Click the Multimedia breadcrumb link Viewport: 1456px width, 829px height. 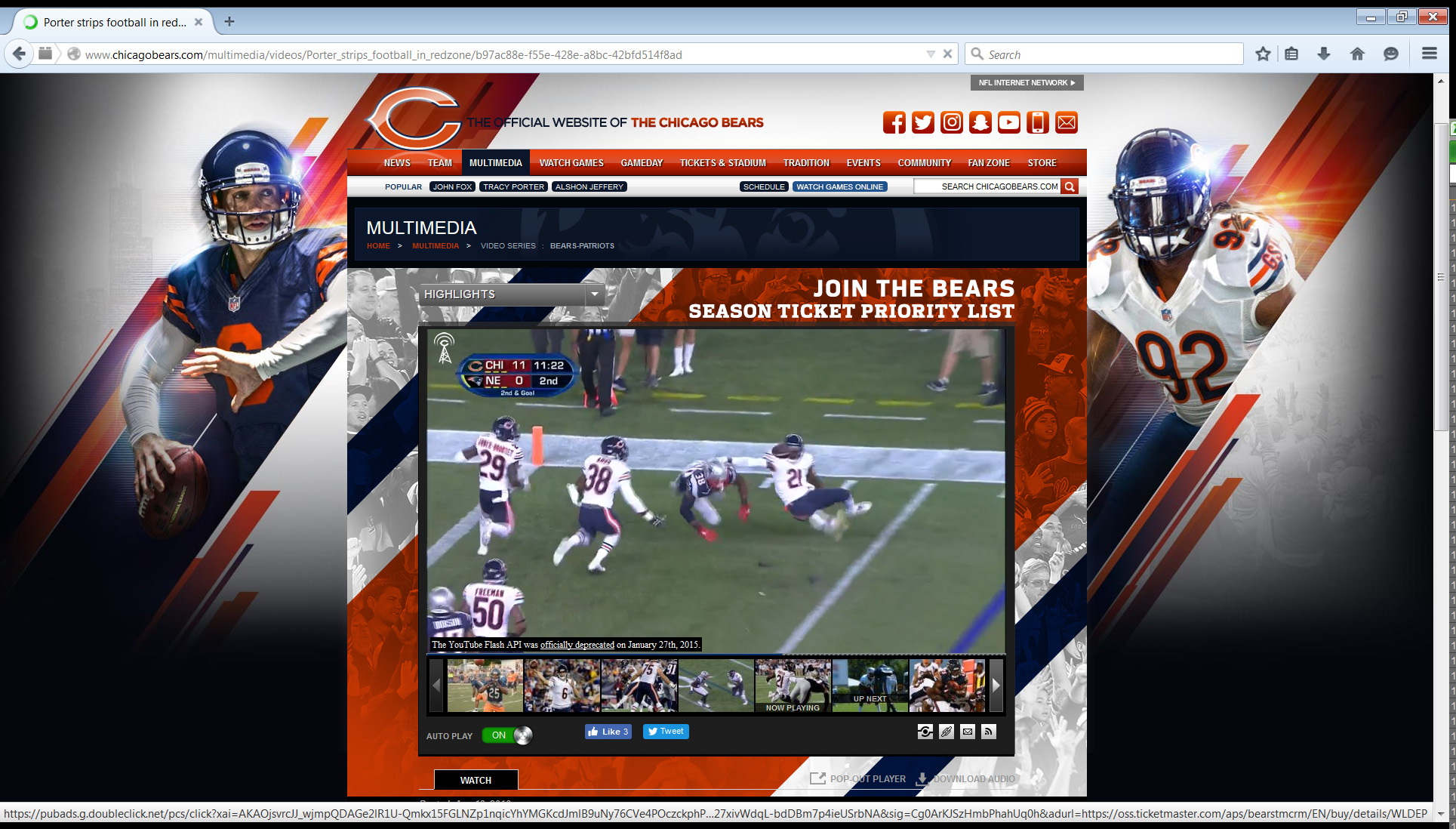click(436, 246)
